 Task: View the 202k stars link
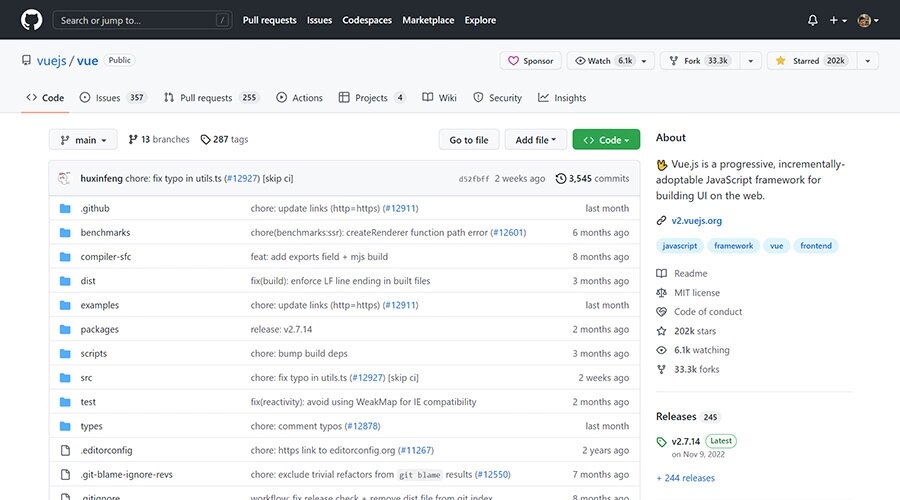[x=686, y=331]
